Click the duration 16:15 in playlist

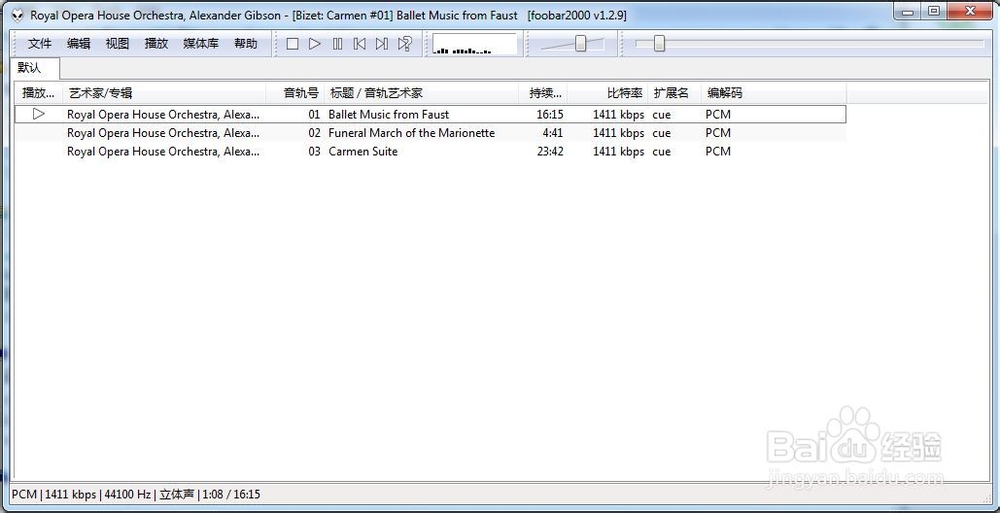click(550, 115)
